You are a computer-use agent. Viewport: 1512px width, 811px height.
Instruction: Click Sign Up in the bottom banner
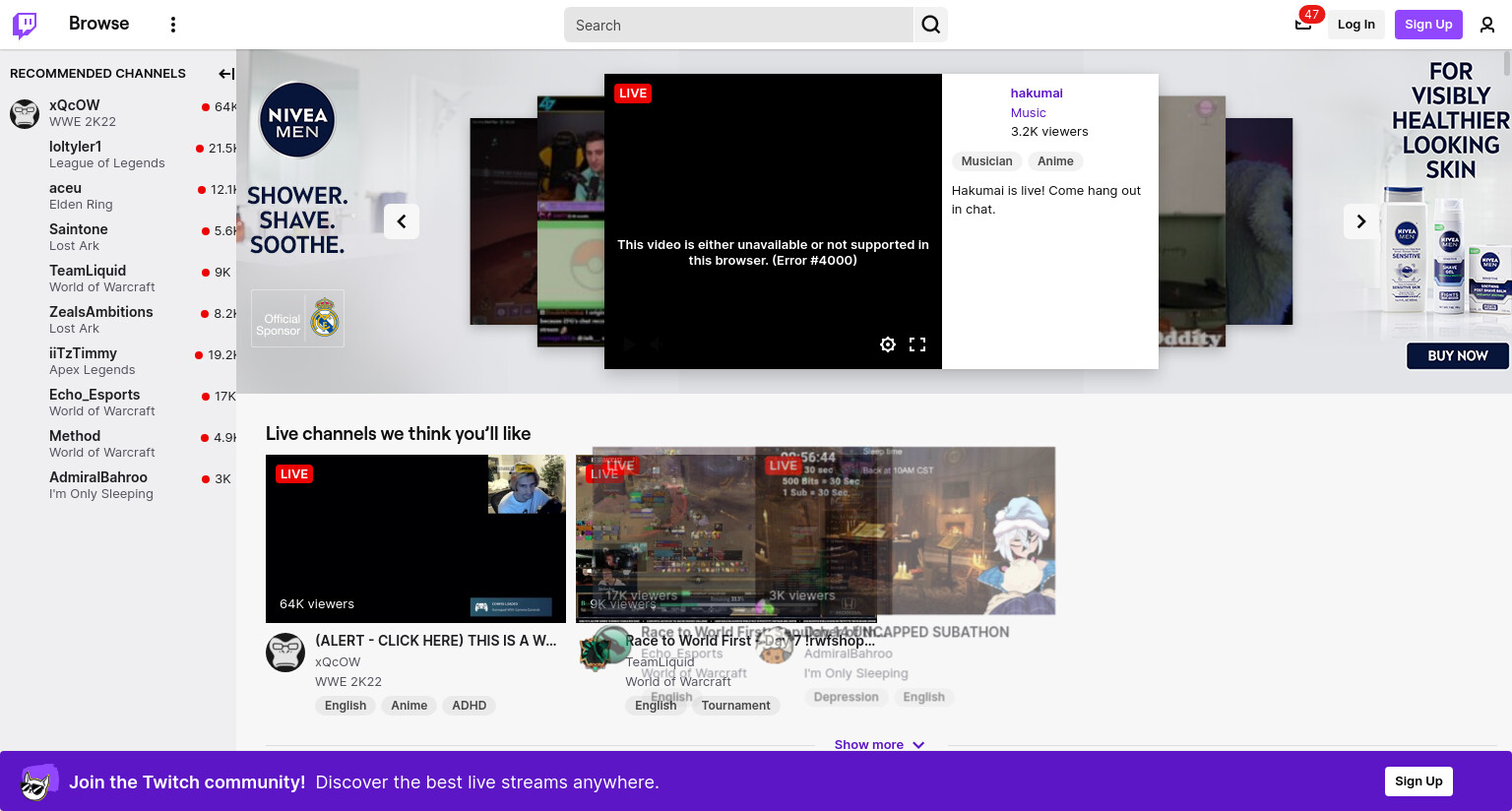click(1418, 781)
